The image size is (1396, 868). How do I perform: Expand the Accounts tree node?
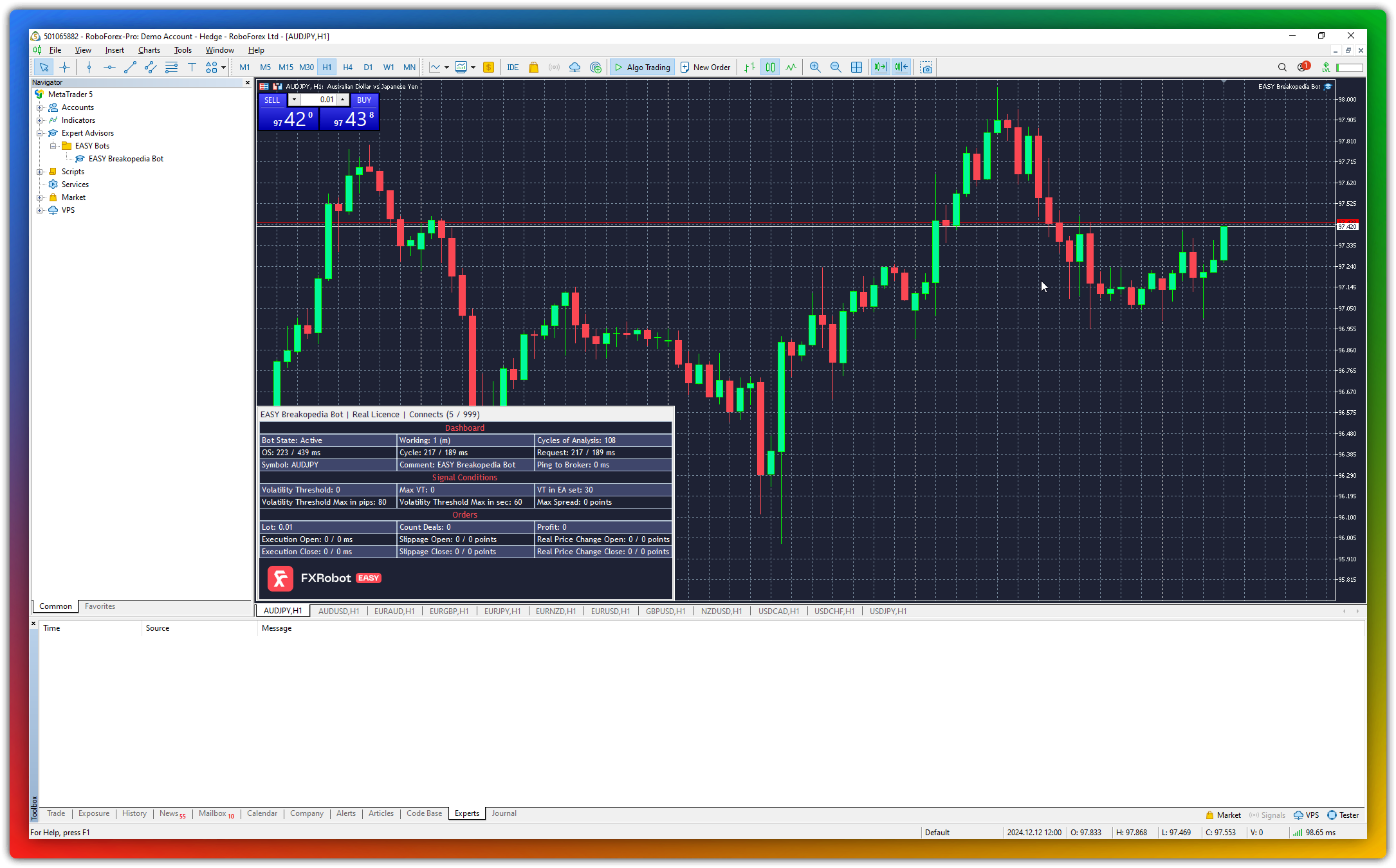click(40, 107)
